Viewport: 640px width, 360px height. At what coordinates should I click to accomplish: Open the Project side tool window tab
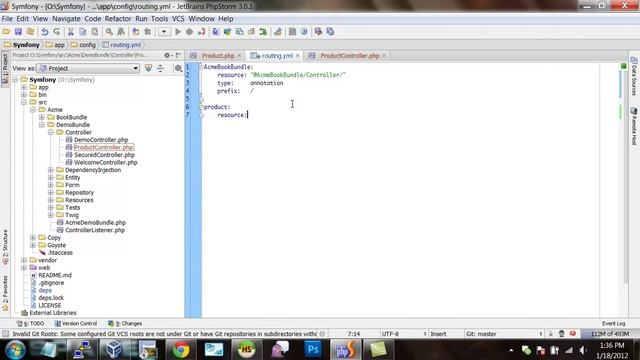5,69
